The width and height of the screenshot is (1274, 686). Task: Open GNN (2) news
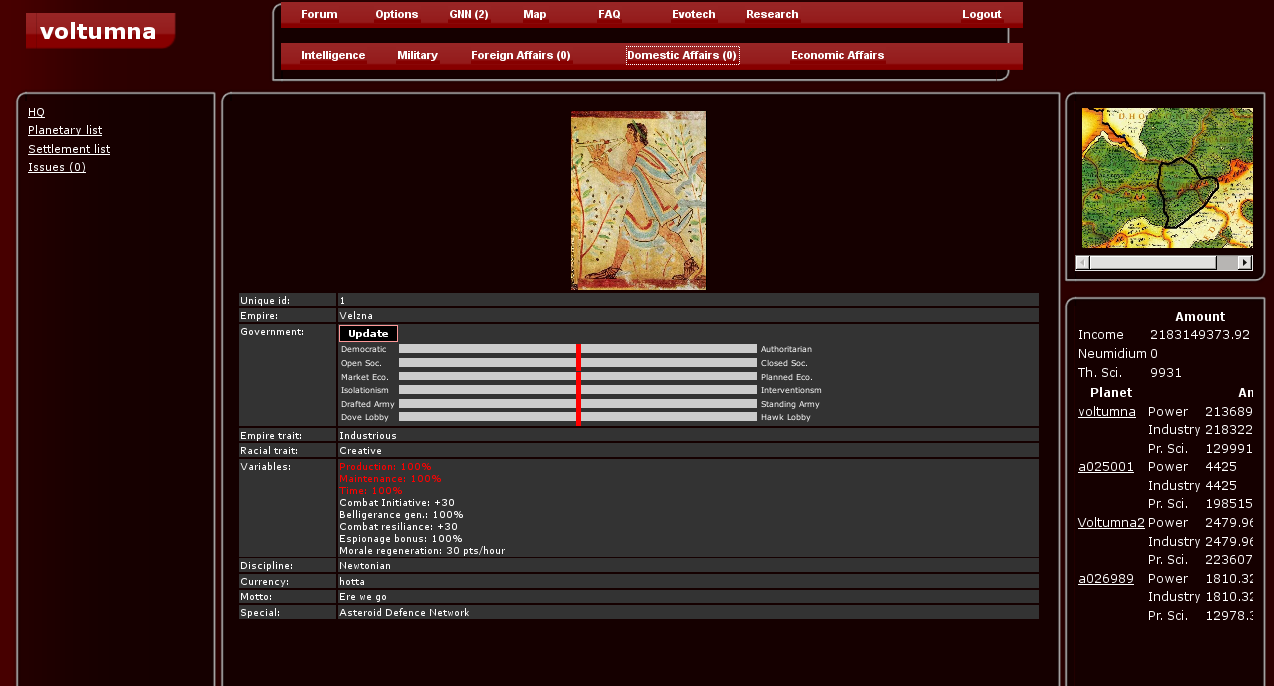tap(469, 14)
